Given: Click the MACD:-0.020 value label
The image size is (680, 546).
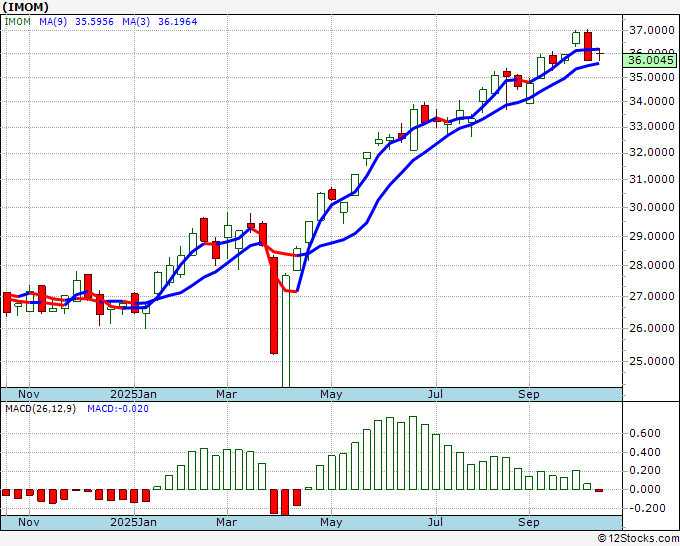Looking at the screenshot, I should 118,409.
